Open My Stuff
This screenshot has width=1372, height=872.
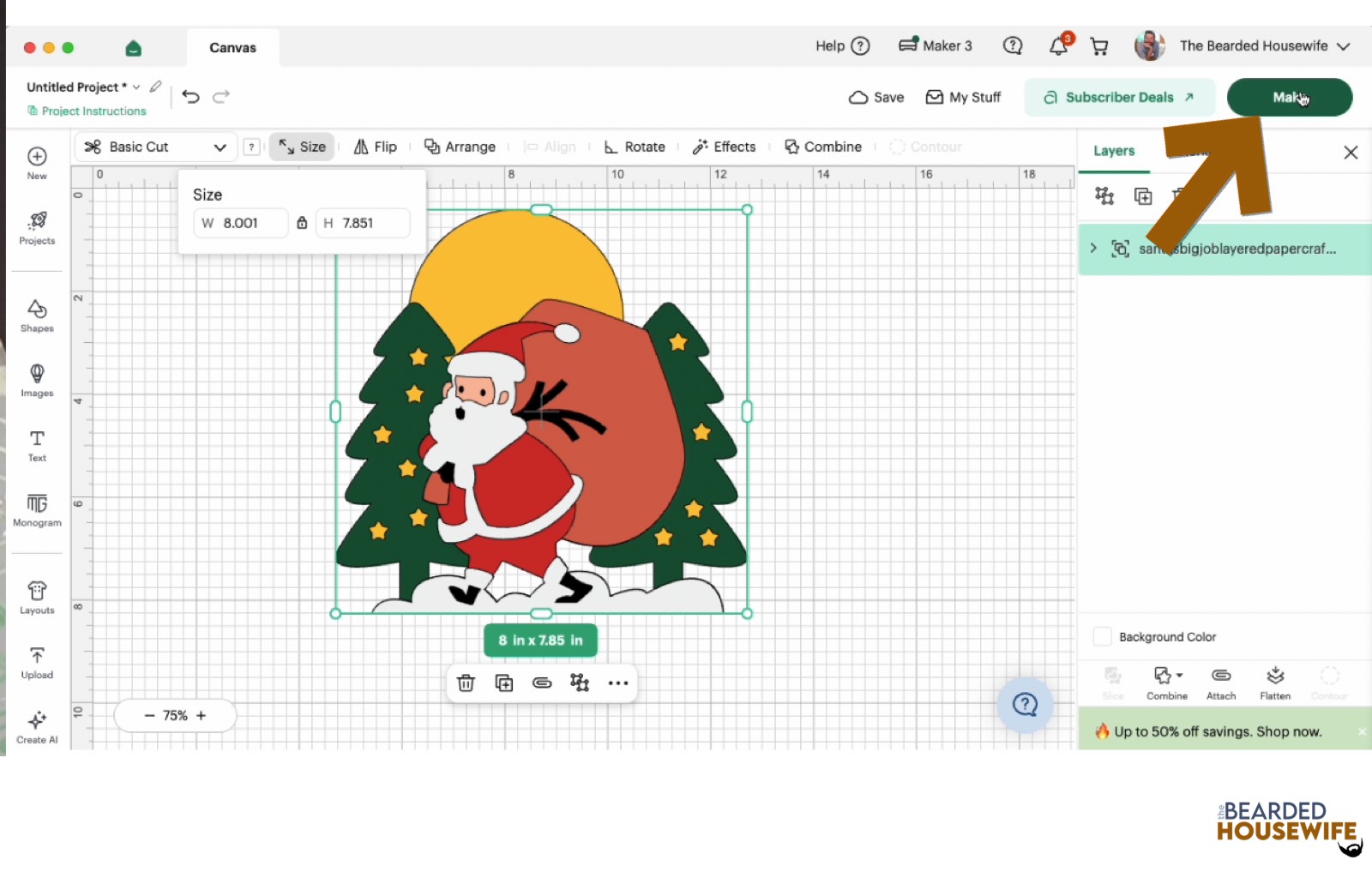click(x=963, y=97)
